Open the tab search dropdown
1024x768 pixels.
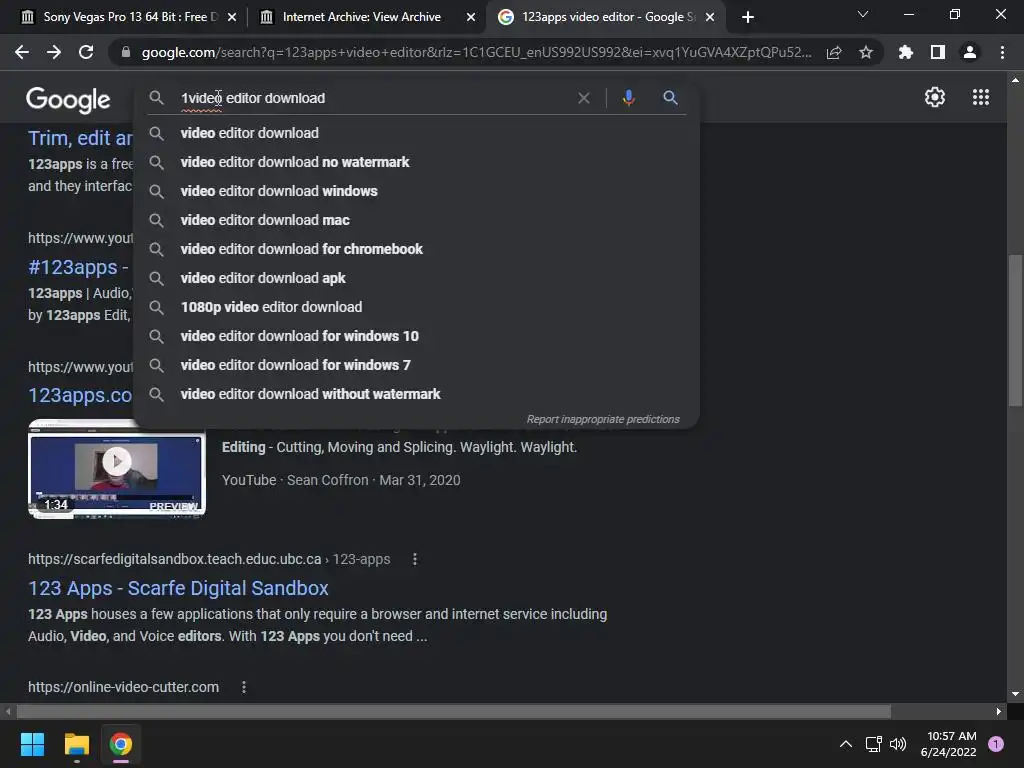pyautogui.click(x=863, y=14)
